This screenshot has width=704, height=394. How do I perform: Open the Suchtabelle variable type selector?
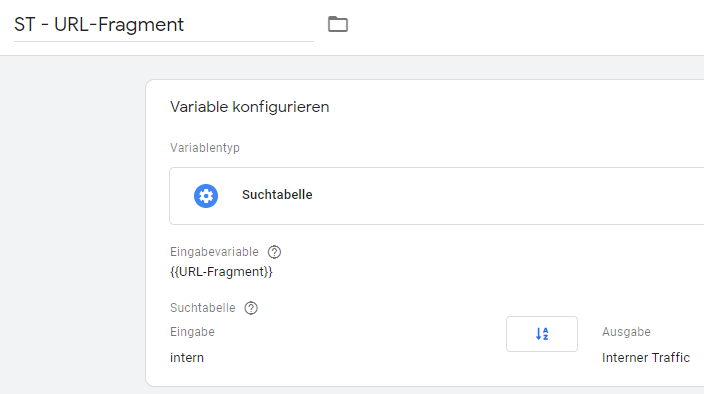[436, 196]
